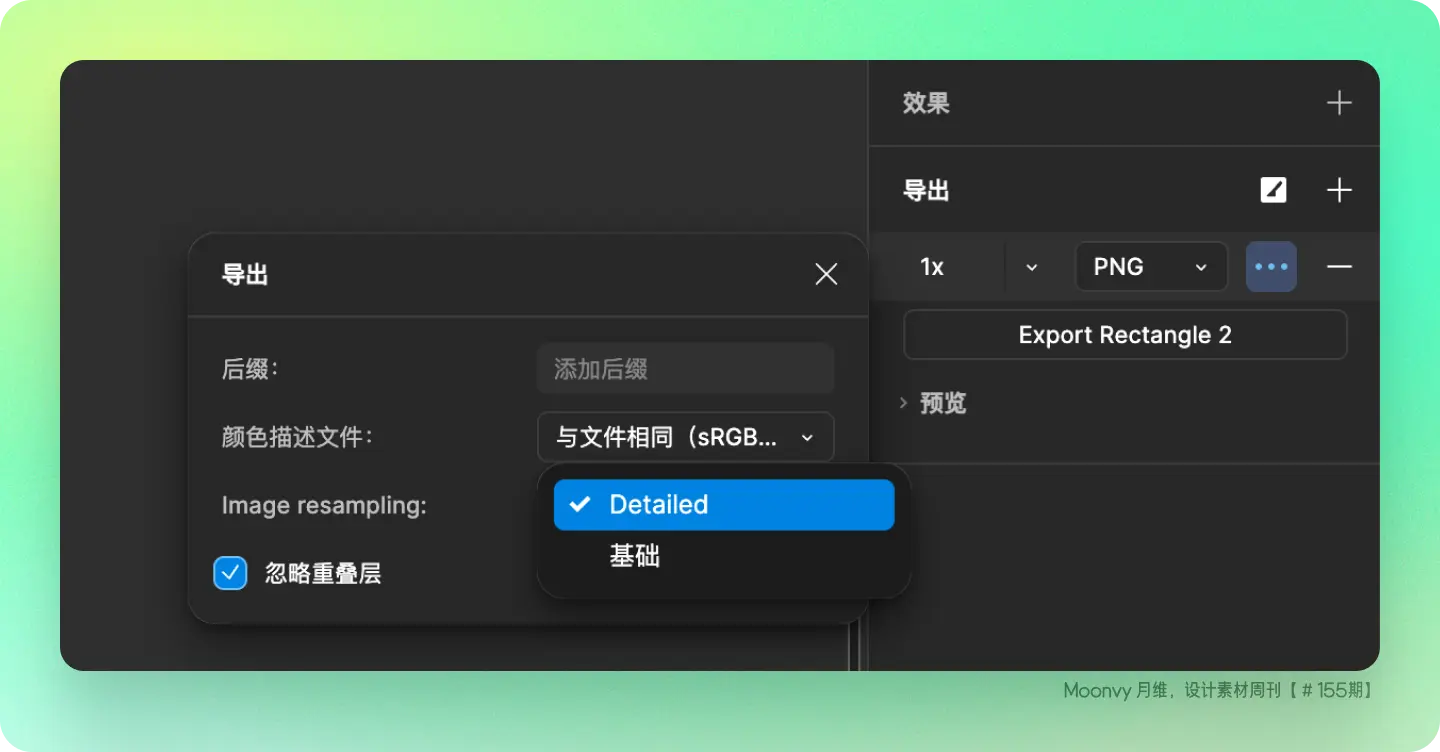Add another export setting with the plus icon
Viewport: 1440px width, 752px height.
tap(1338, 190)
